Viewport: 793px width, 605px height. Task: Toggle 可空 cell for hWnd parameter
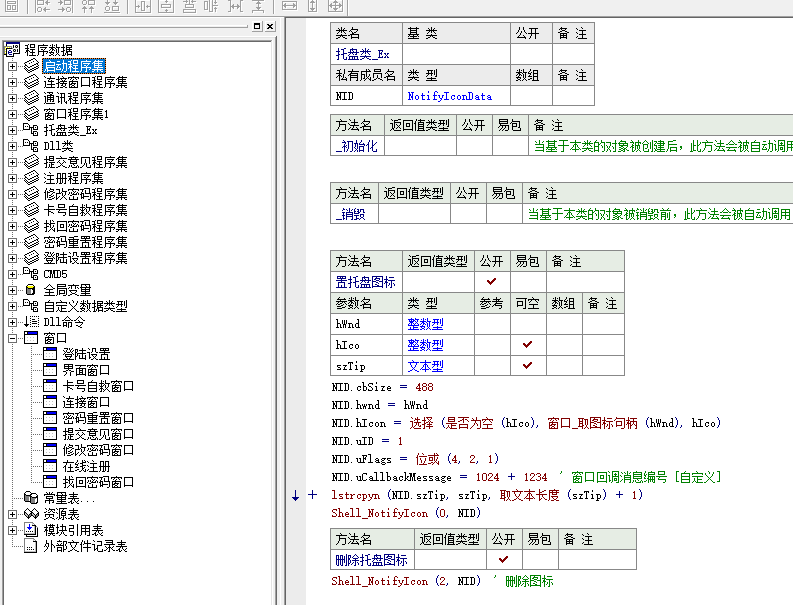tap(527, 324)
